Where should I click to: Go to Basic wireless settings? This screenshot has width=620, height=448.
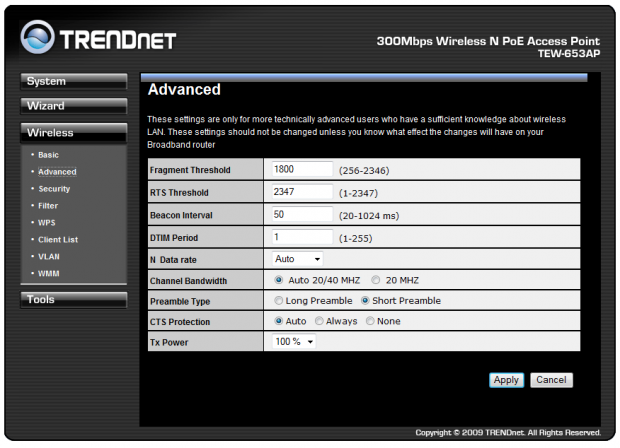(x=48, y=155)
